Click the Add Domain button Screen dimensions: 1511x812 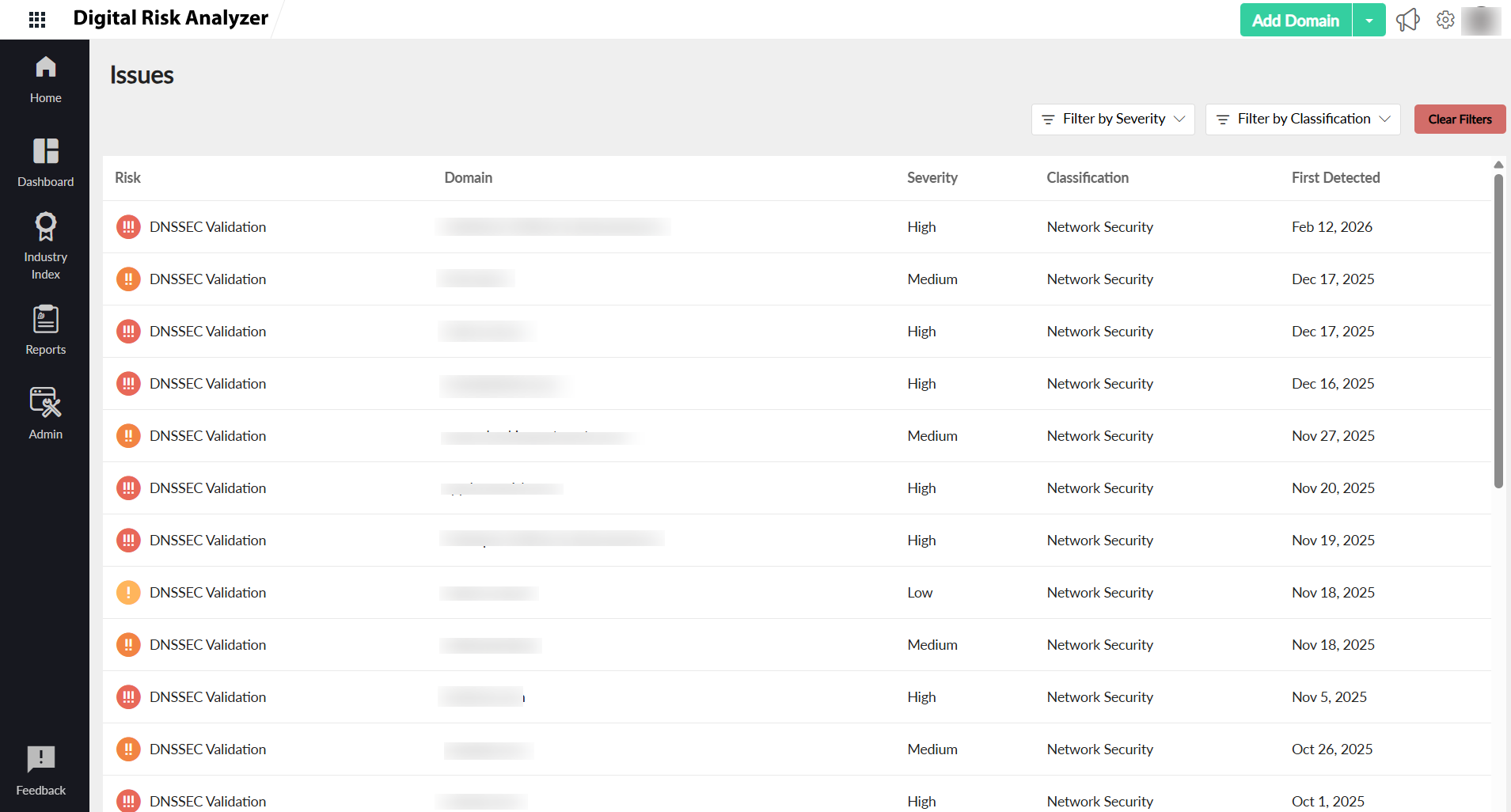click(x=1295, y=21)
